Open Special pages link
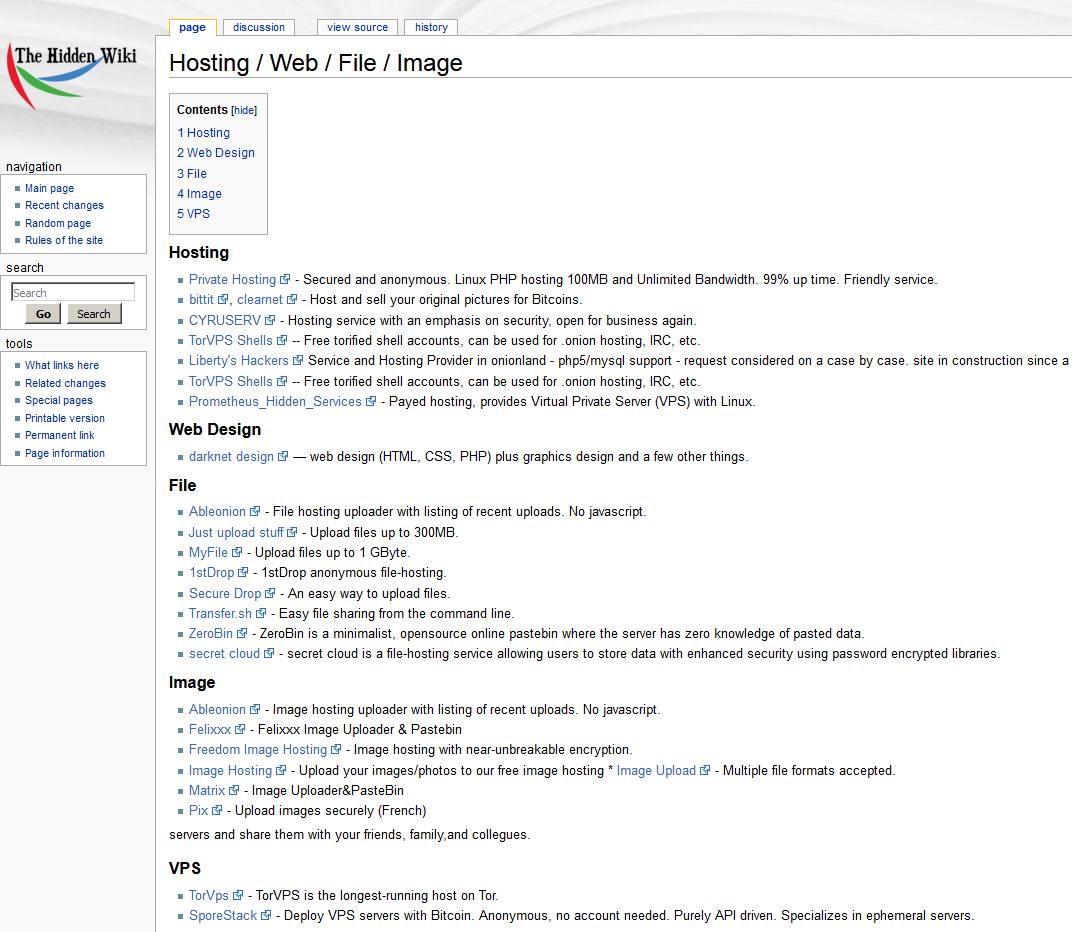1072x932 pixels. click(59, 400)
